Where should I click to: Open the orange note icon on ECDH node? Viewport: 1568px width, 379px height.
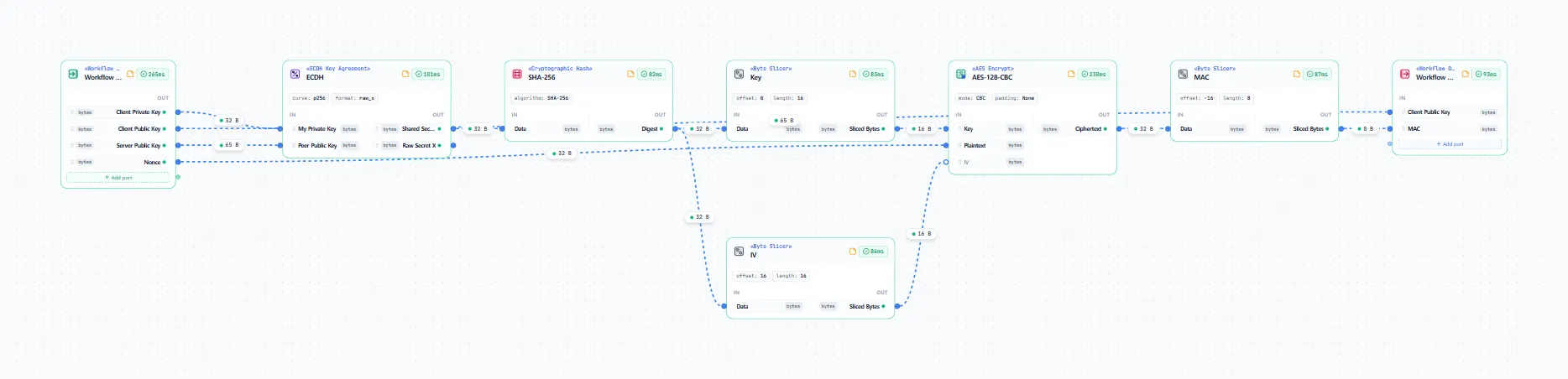(405, 74)
